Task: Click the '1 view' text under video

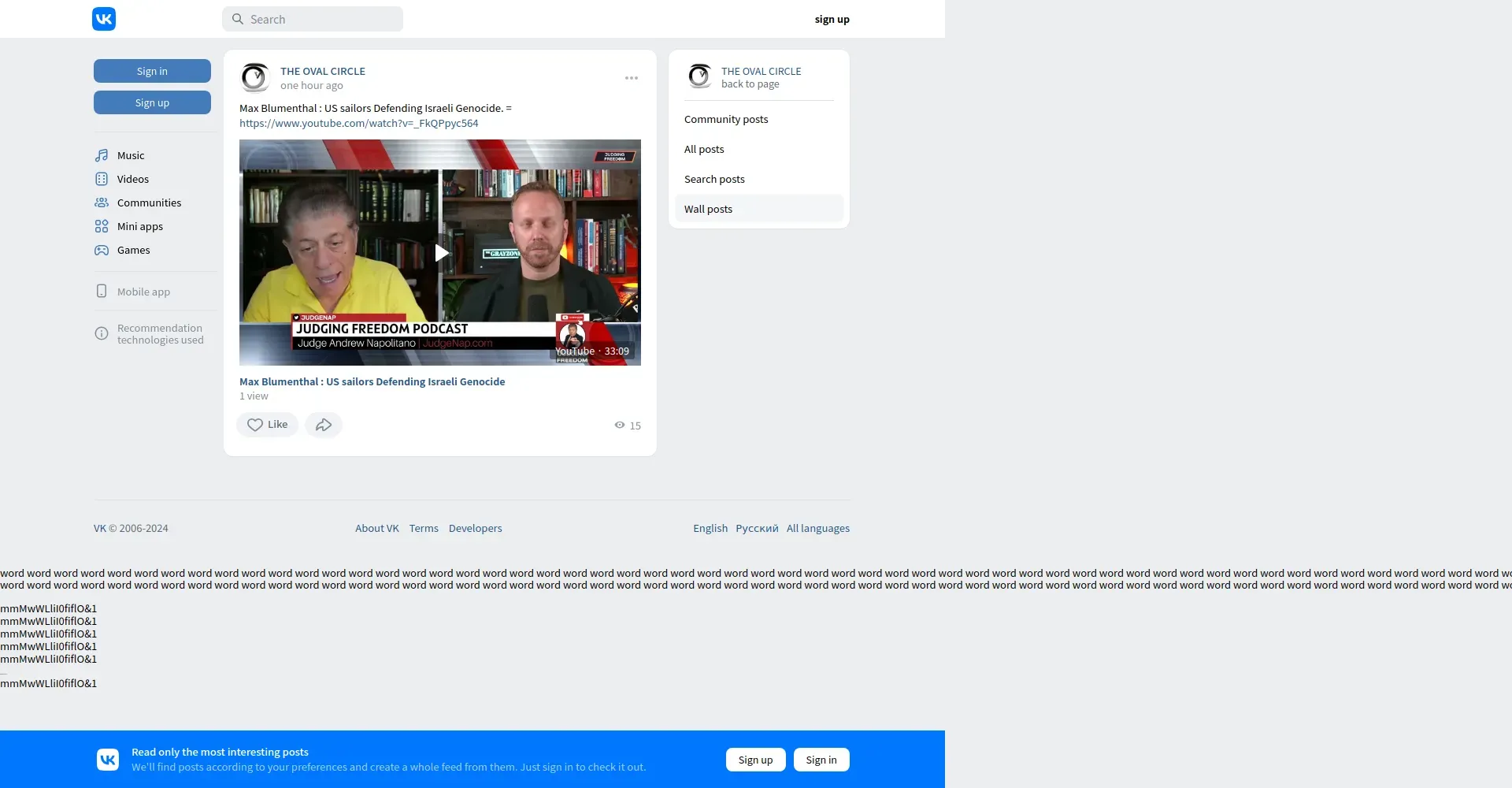Action: (254, 396)
